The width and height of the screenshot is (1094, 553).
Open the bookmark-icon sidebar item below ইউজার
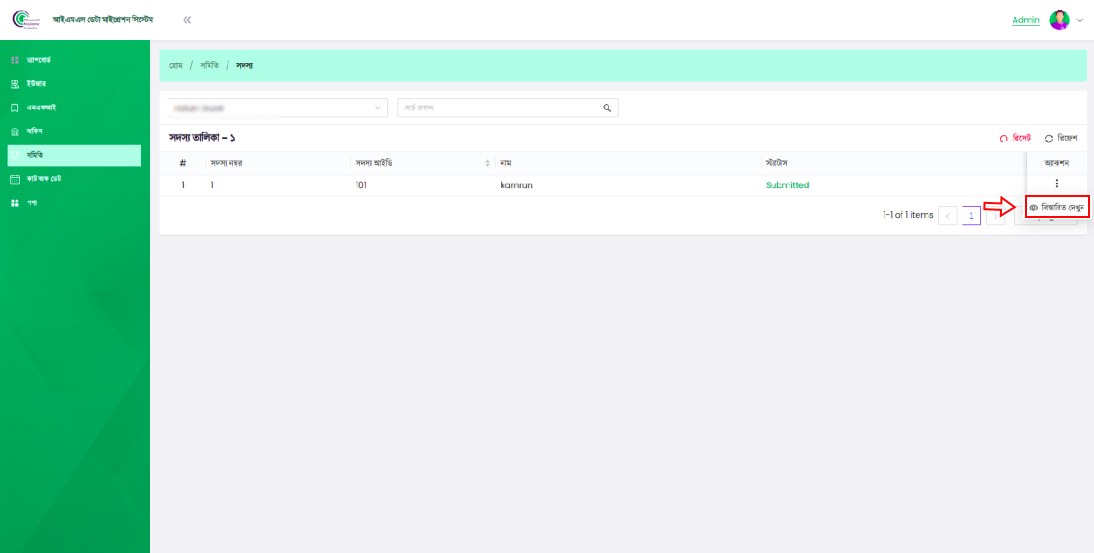pyautogui.click(x=40, y=108)
